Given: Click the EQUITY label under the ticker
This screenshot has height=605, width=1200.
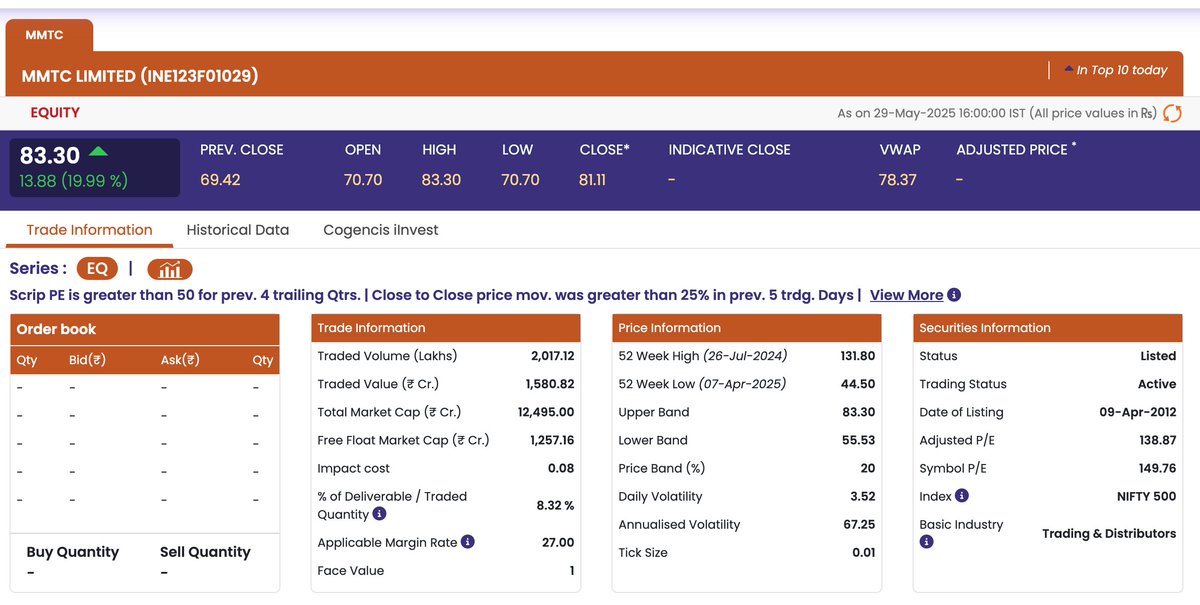Looking at the screenshot, I should click(x=55, y=113).
